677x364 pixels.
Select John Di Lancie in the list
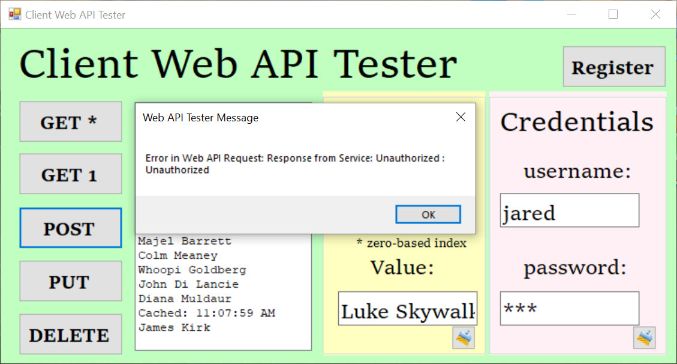pos(188,284)
